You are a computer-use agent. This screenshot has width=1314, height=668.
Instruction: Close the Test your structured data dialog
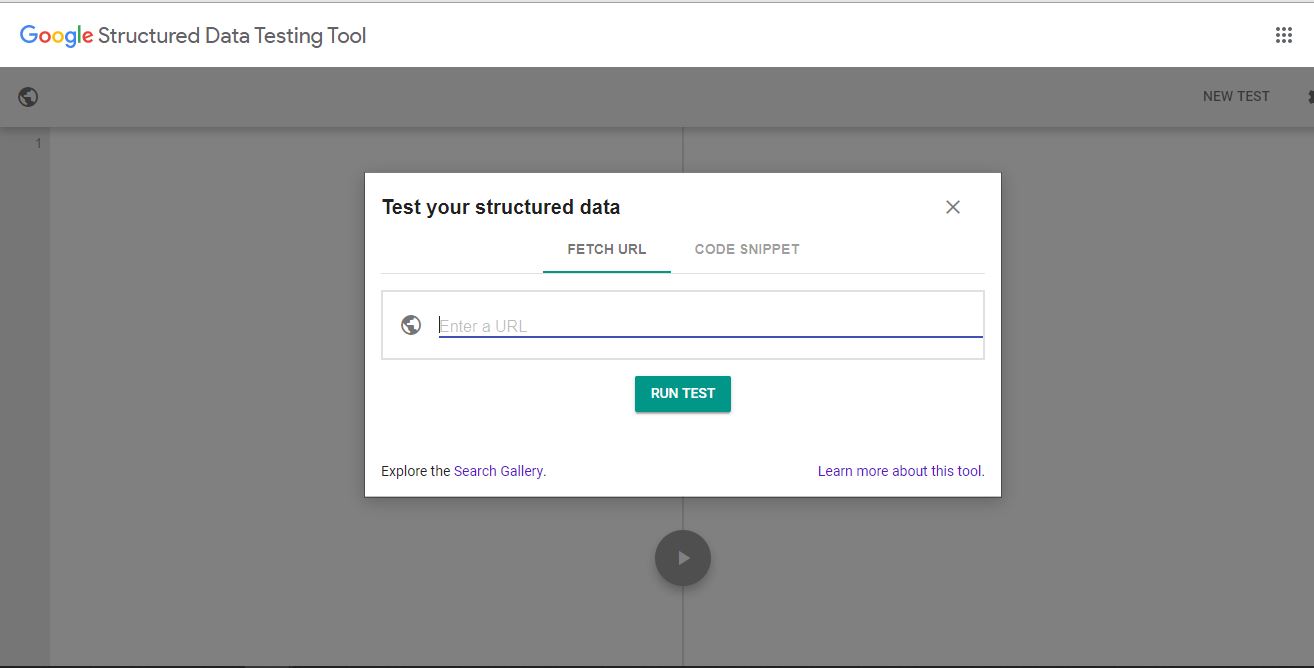[x=953, y=207]
